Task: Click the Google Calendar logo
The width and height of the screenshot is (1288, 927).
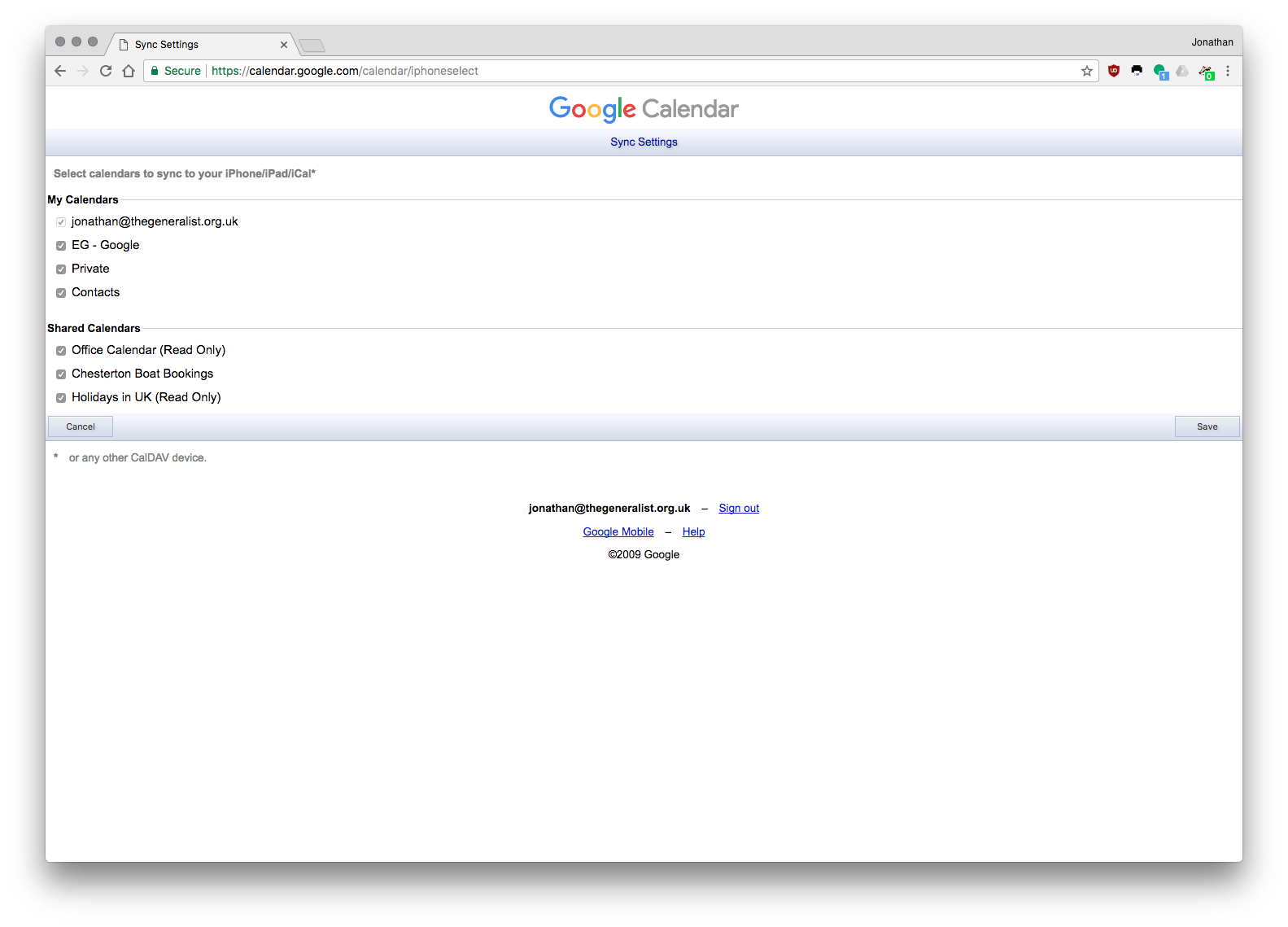Action: [644, 109]
